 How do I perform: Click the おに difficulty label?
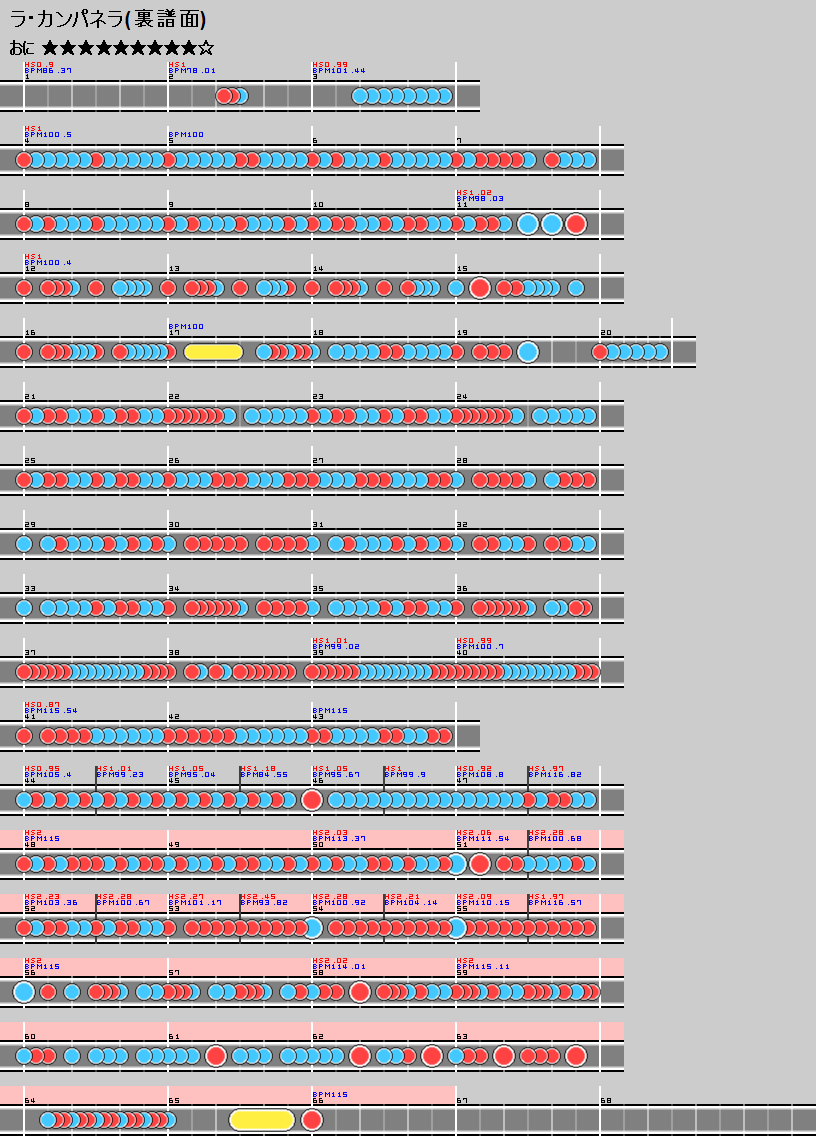point(22,48)
